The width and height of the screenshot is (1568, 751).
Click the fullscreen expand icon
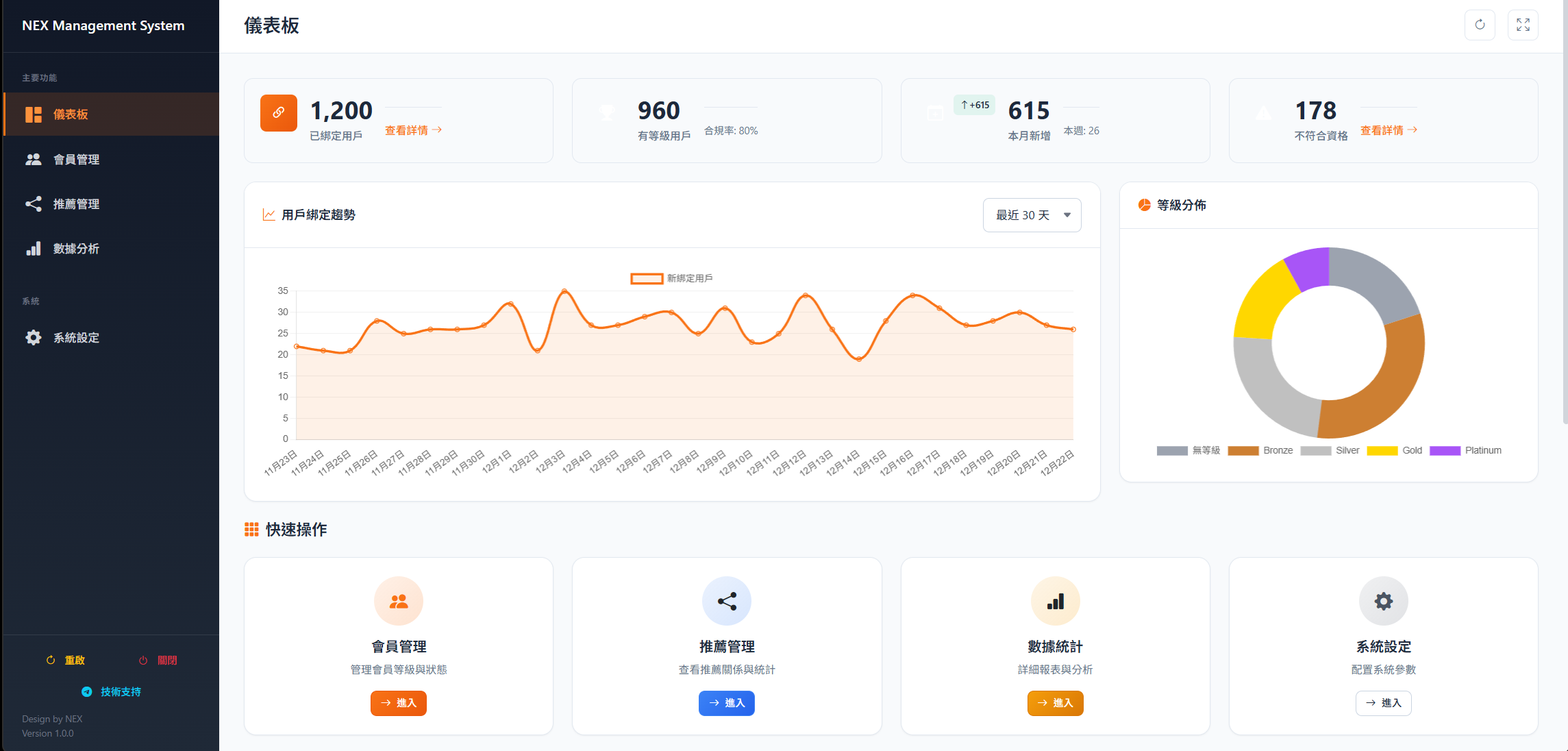coord(1523,25)
